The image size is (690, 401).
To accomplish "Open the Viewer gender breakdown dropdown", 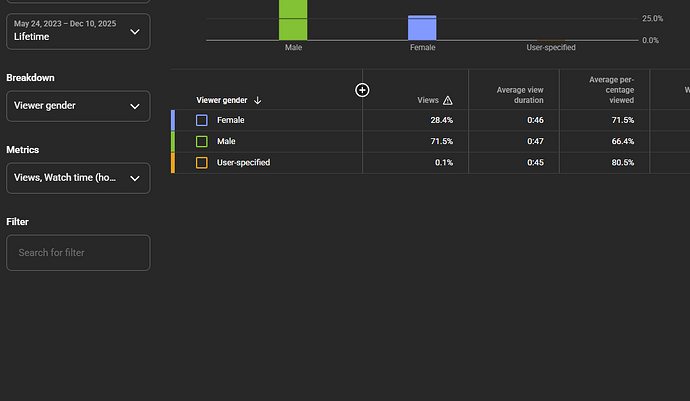I will click(78, 106).
